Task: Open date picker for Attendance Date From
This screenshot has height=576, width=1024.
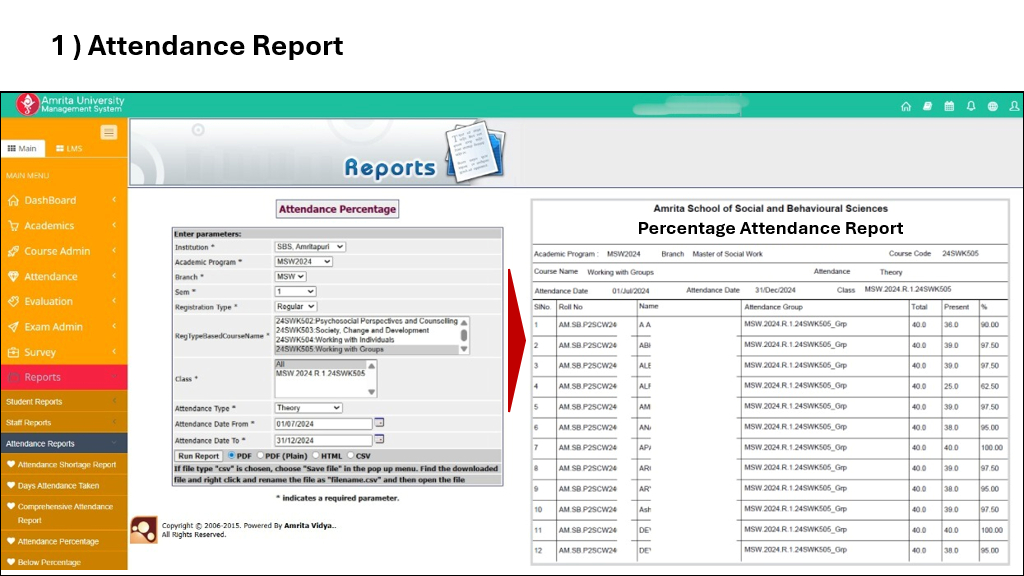Action: coord(379,423)
